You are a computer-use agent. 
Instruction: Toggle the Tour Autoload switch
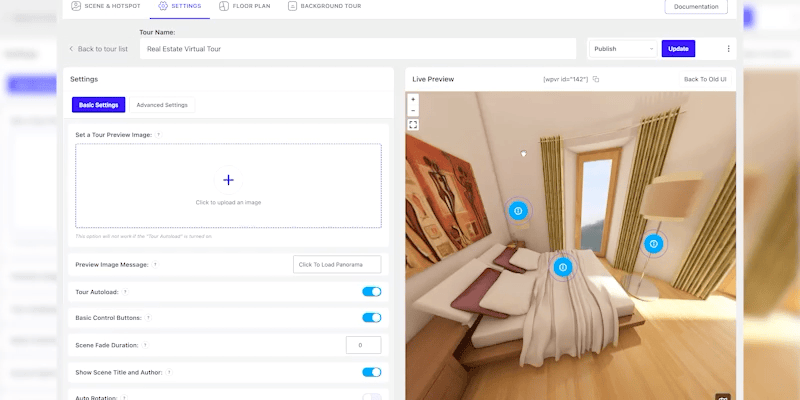coord(371,292)
